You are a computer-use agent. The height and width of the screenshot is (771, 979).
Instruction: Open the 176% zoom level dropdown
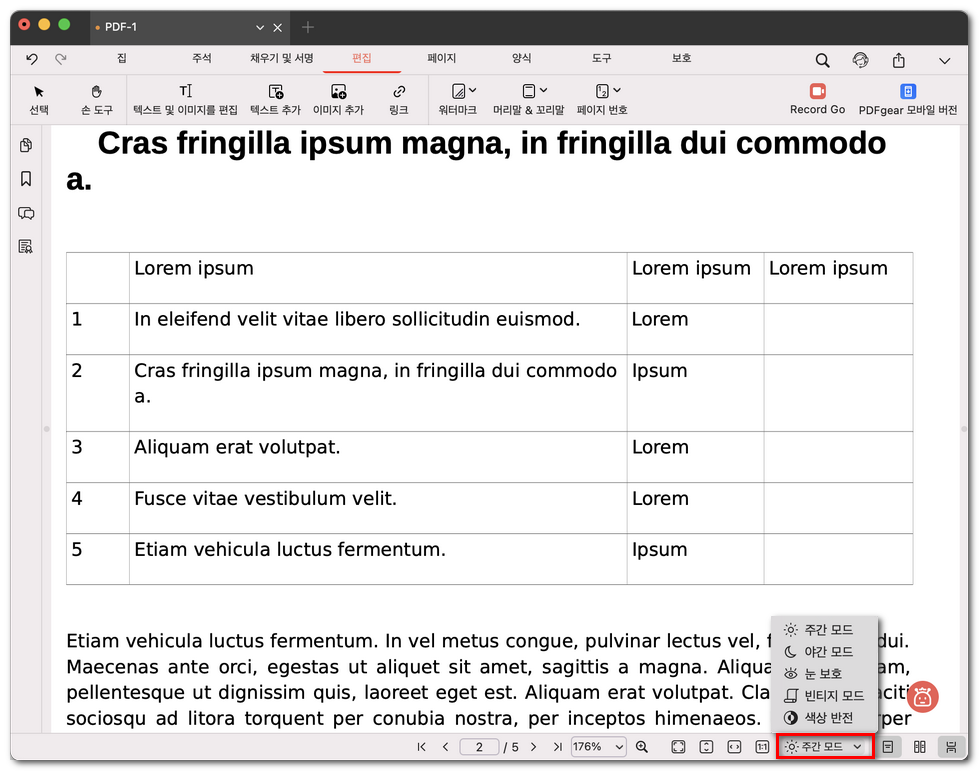tap(598, 747)
